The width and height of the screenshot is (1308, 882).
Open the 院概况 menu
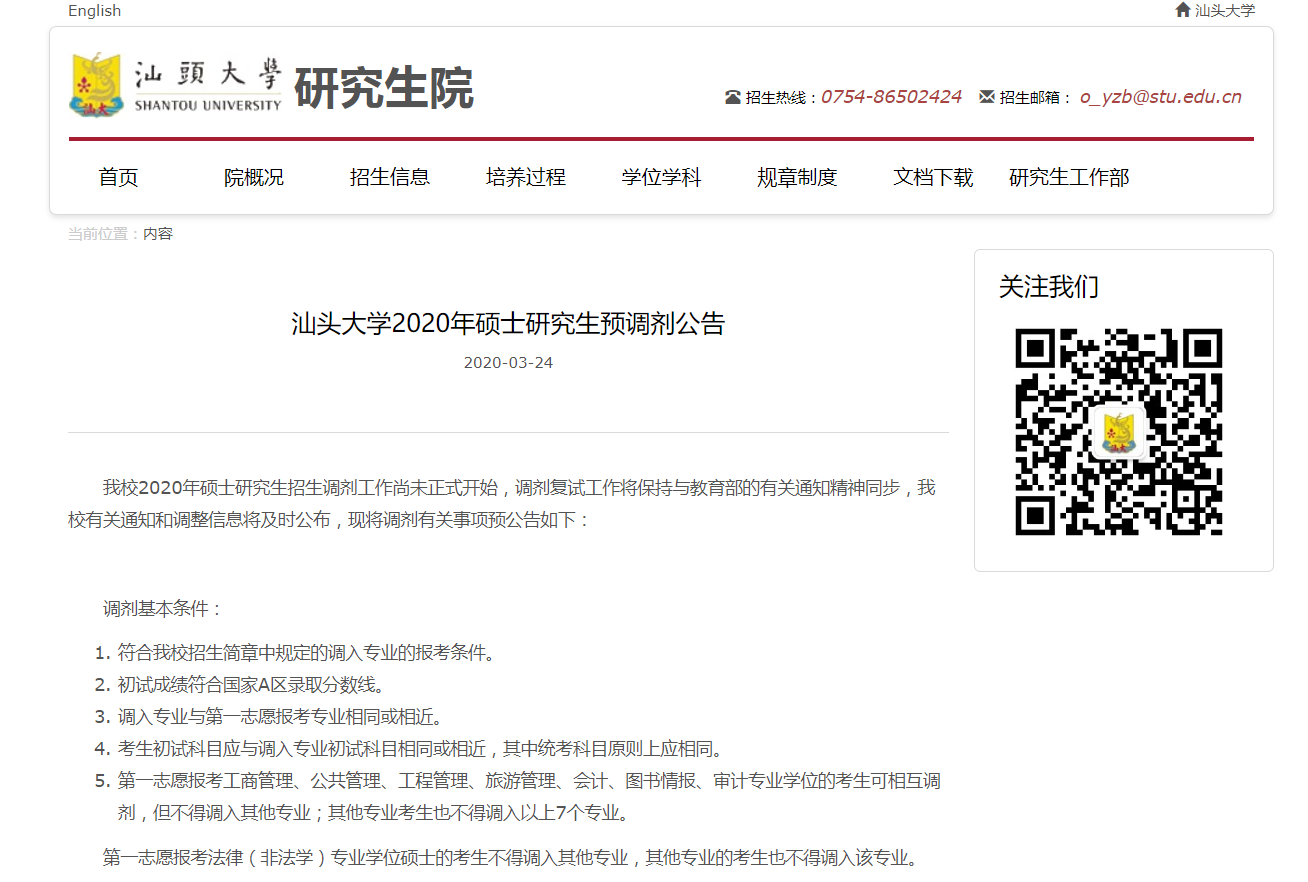click(x=254, y=178)
